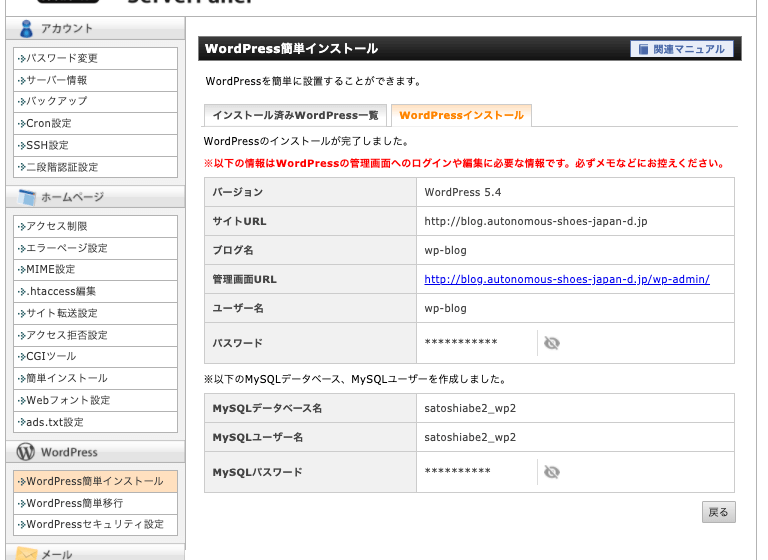This screenshot has width=768, height=560.
Task: Click the アカウント section header icon
Action: point(27,29)
